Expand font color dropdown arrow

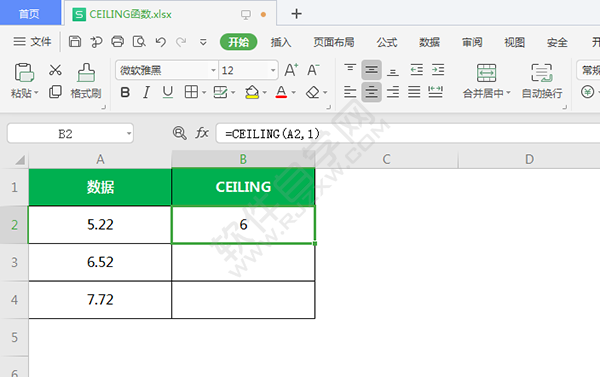293,93
